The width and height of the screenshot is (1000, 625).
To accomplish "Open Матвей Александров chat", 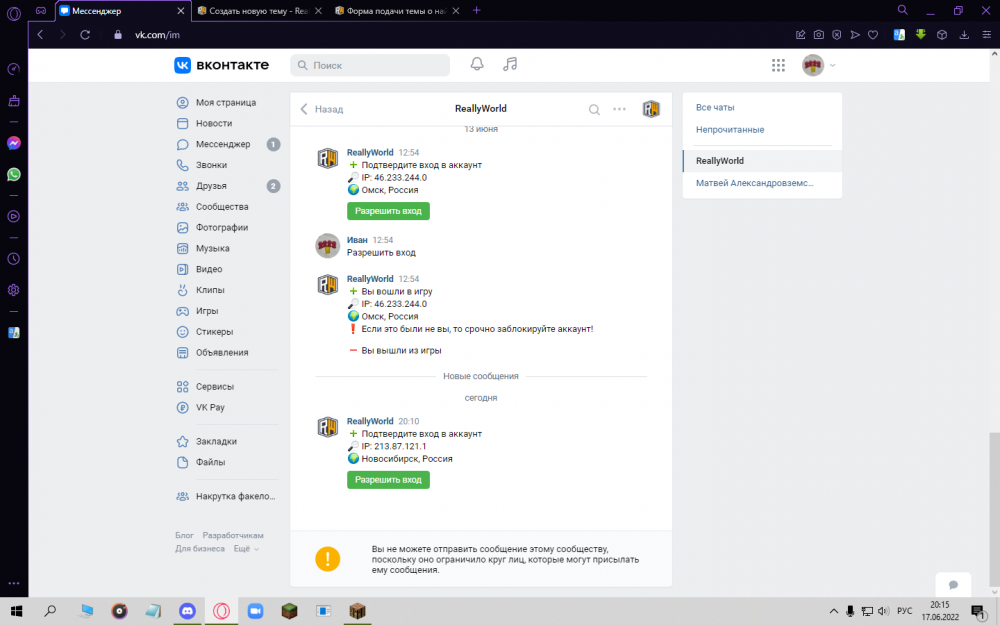I will (x=762, y=183).
